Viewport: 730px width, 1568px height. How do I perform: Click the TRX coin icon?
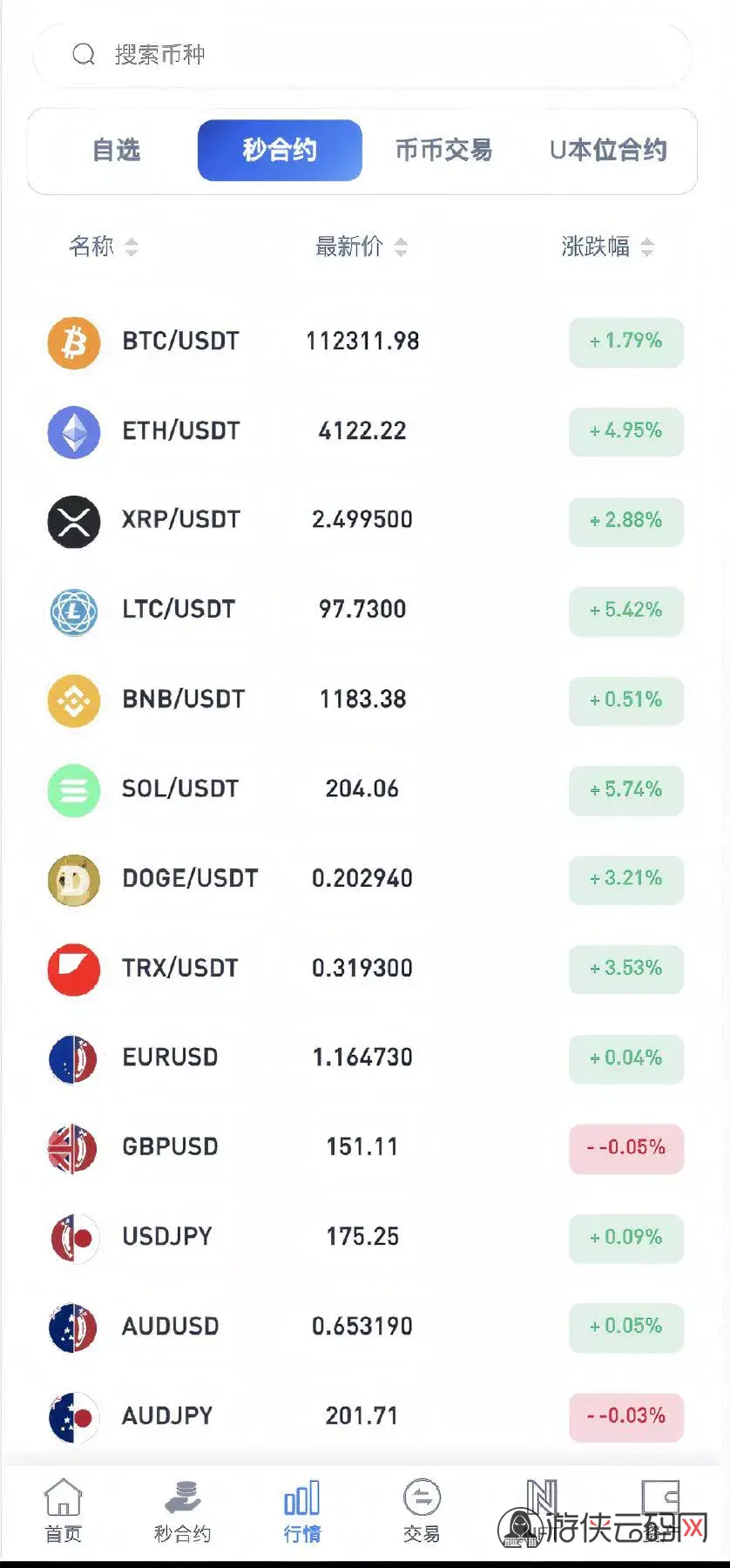tap(74, 970)
